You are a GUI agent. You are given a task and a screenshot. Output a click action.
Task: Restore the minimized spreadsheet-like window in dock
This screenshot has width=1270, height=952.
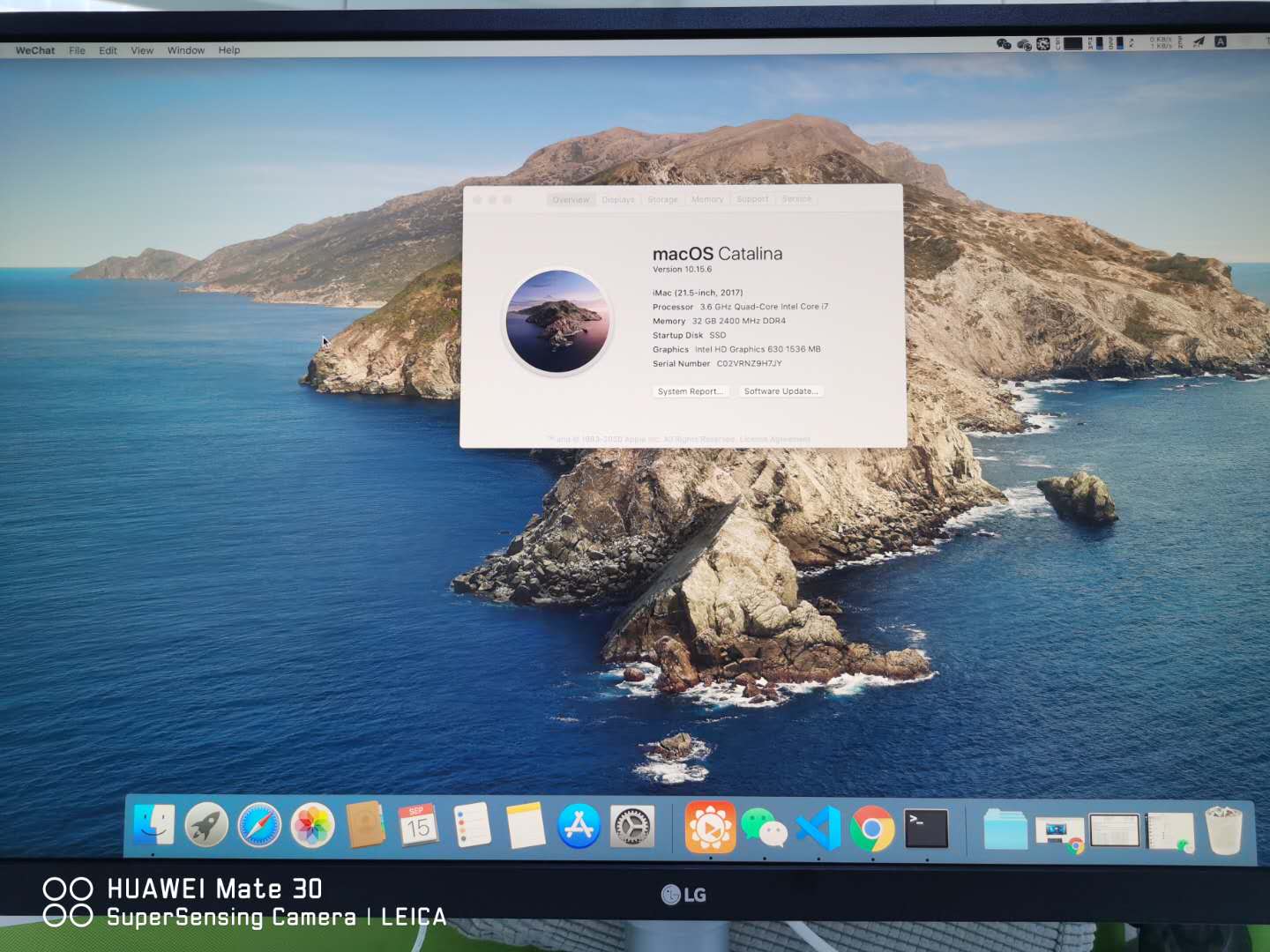coord(1115,830)
